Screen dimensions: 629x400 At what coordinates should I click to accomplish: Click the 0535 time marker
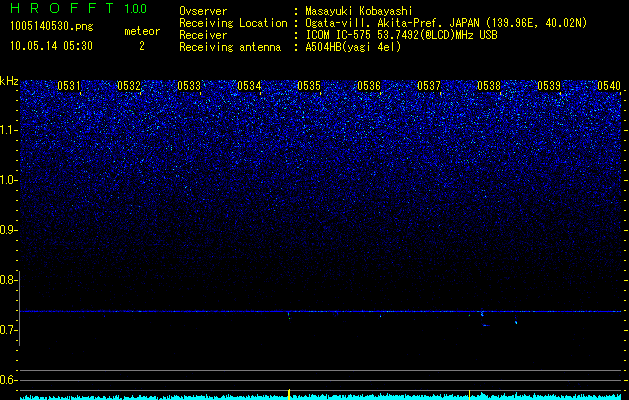(x=309, y=86)
